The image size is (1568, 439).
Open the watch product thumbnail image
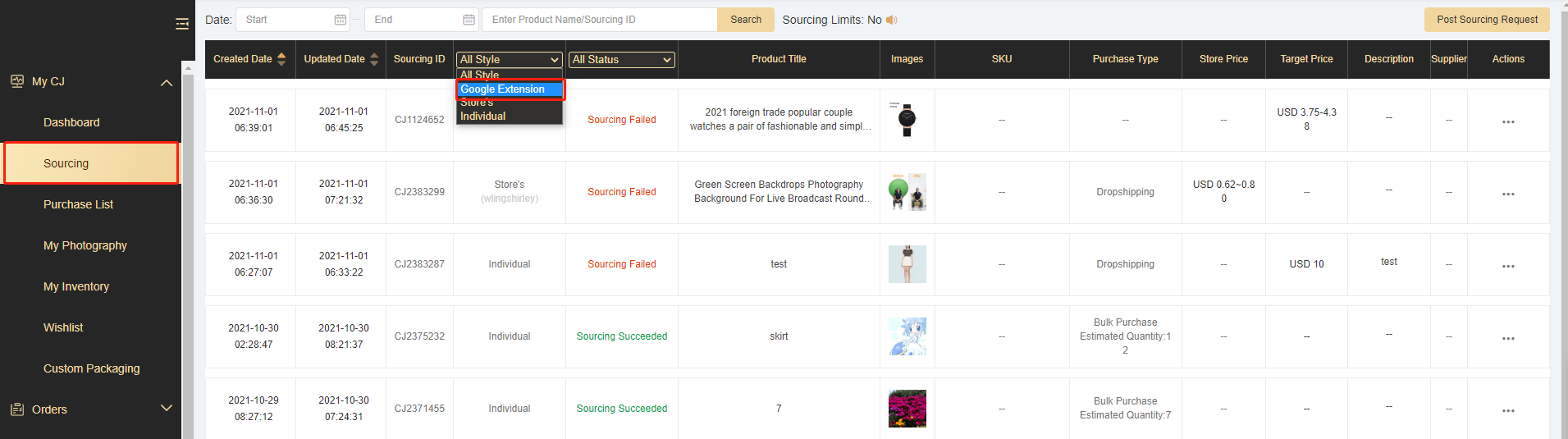click(907, 120)
